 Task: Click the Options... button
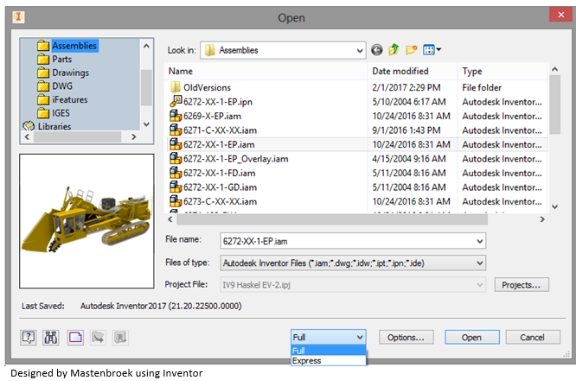tap(406, 337)
